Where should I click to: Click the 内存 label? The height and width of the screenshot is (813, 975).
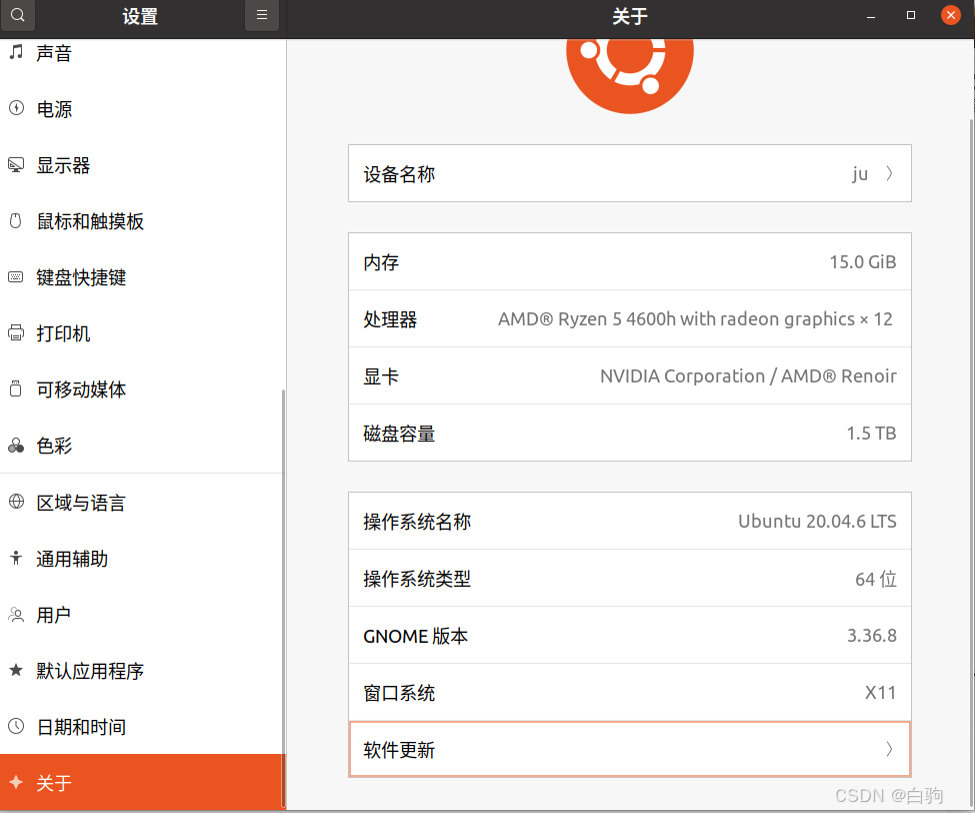(381, 262)
